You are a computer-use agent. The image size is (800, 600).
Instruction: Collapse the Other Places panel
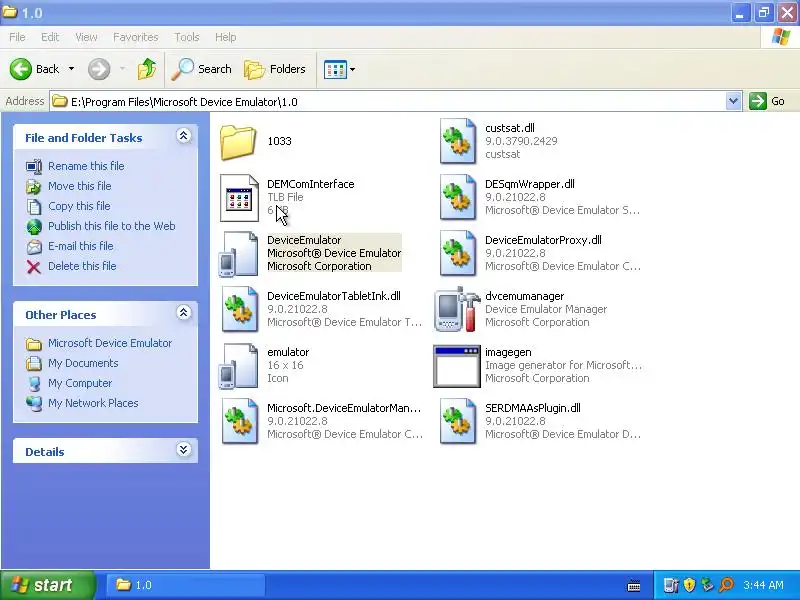[184, 313]
